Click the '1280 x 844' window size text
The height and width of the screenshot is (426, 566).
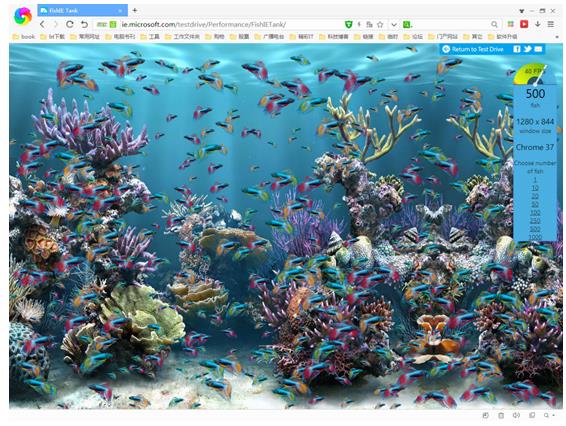535,122
